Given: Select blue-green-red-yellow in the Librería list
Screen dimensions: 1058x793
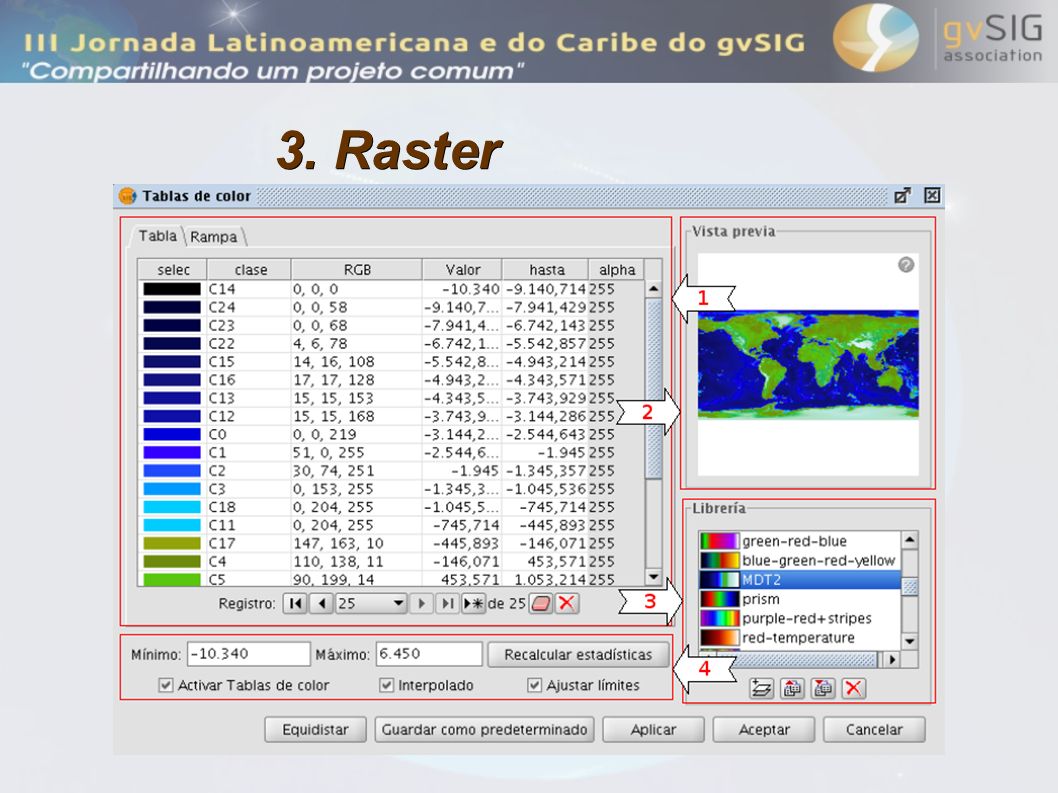Looking at the screenshot, I should 800,560.
